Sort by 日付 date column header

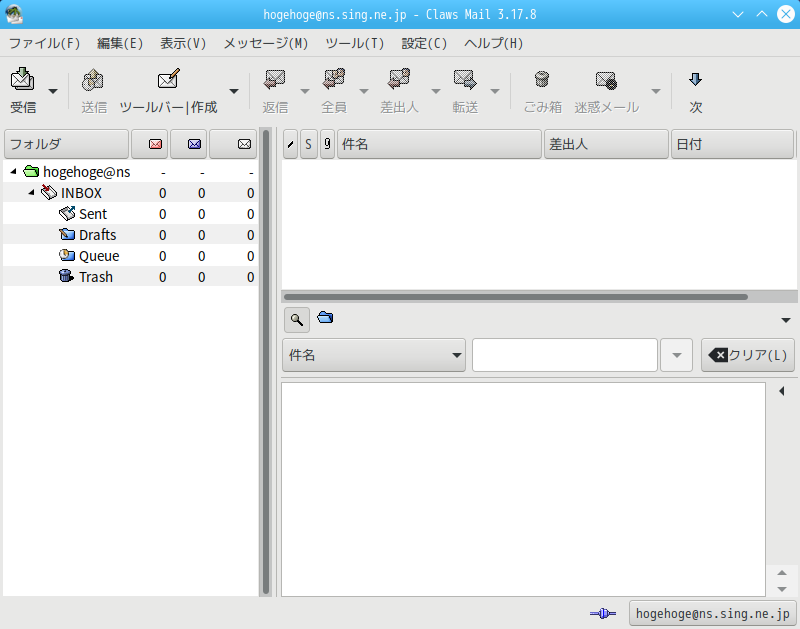732,144
